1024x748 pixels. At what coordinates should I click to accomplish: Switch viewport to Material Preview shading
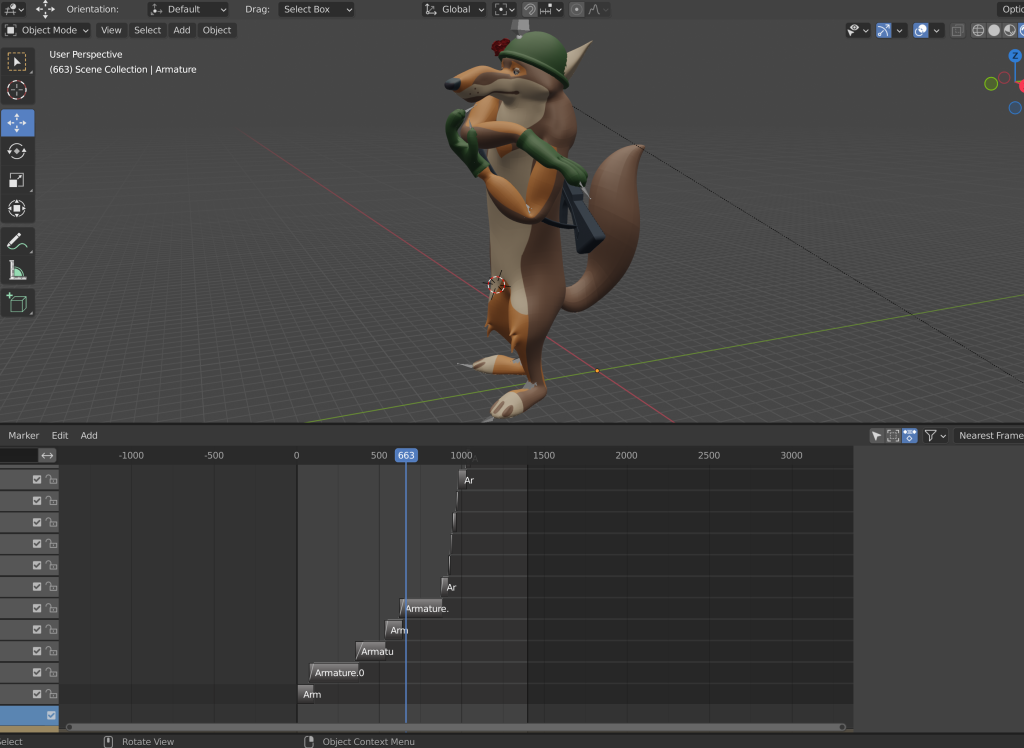[1009, 30]
